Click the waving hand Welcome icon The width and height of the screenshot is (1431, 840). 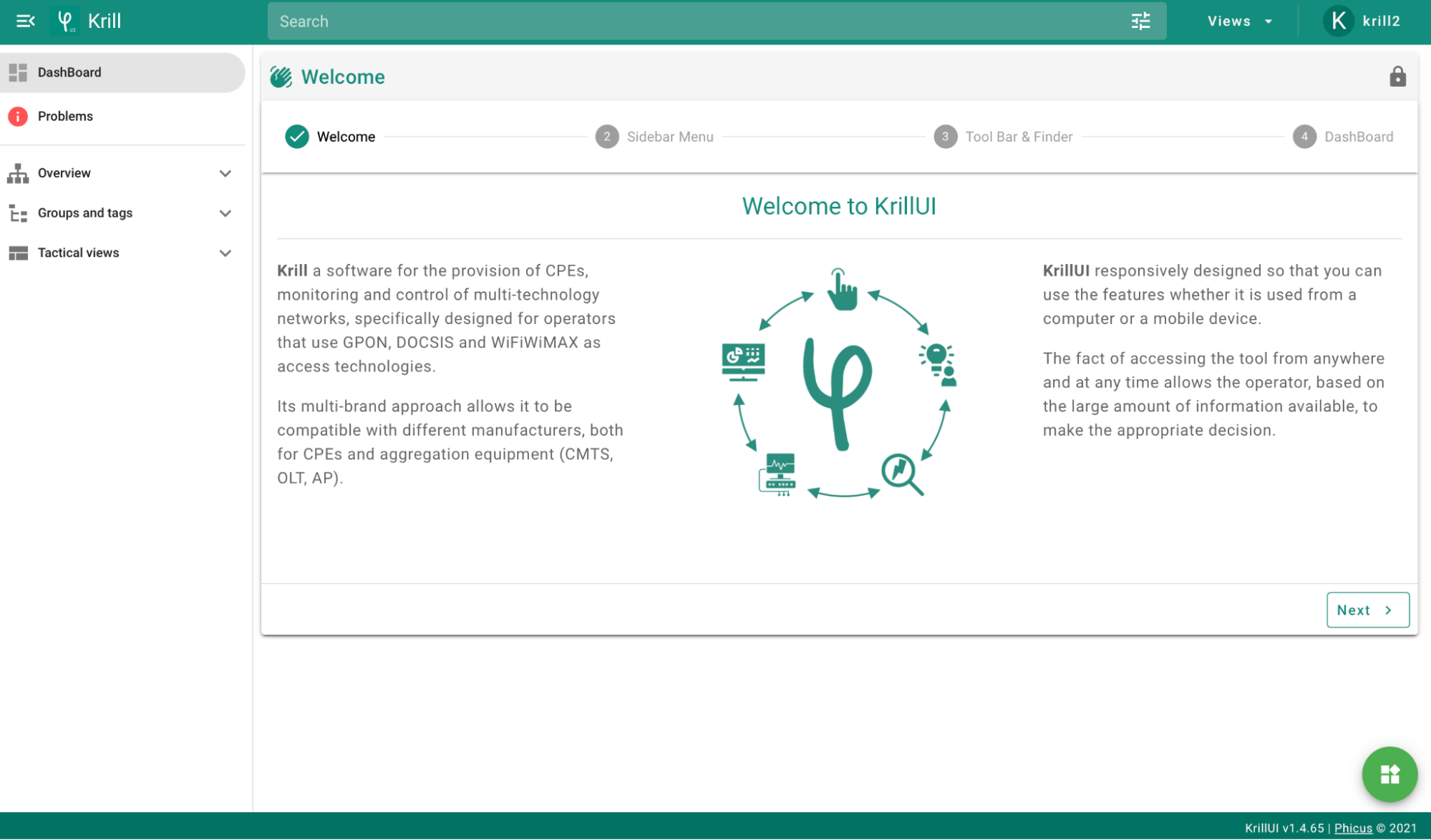(x=281, y=77)
